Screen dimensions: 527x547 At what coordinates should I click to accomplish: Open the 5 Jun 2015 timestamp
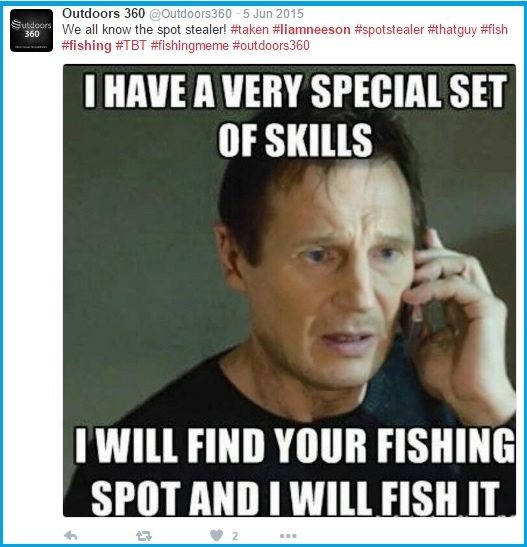point(273,14)
